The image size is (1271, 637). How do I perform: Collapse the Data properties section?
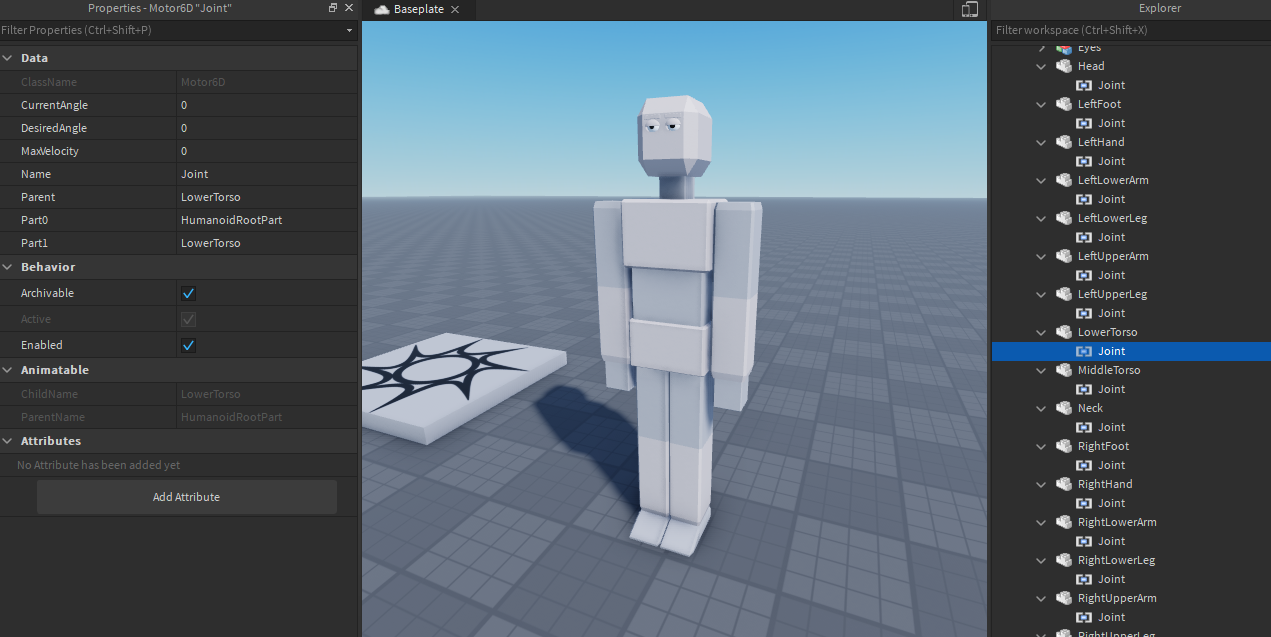pyautogui.click(x=9, y=57)
